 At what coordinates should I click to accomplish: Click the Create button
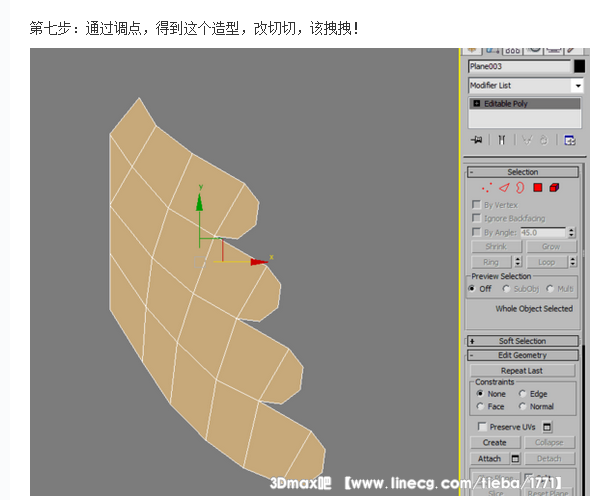495,442
